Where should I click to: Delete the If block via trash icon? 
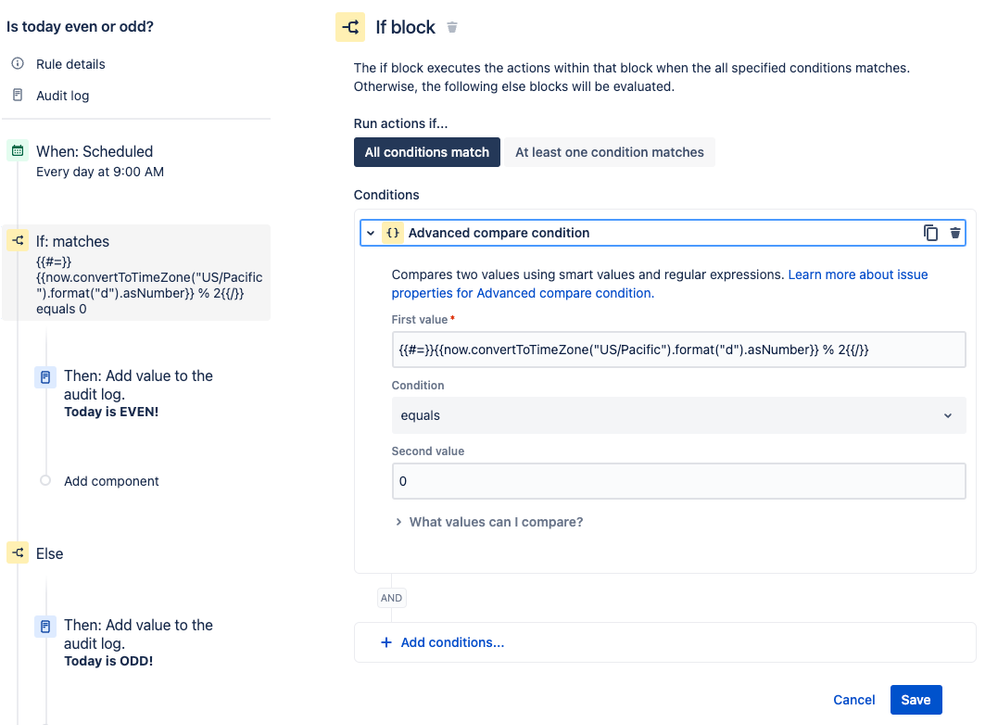[452, 28]
